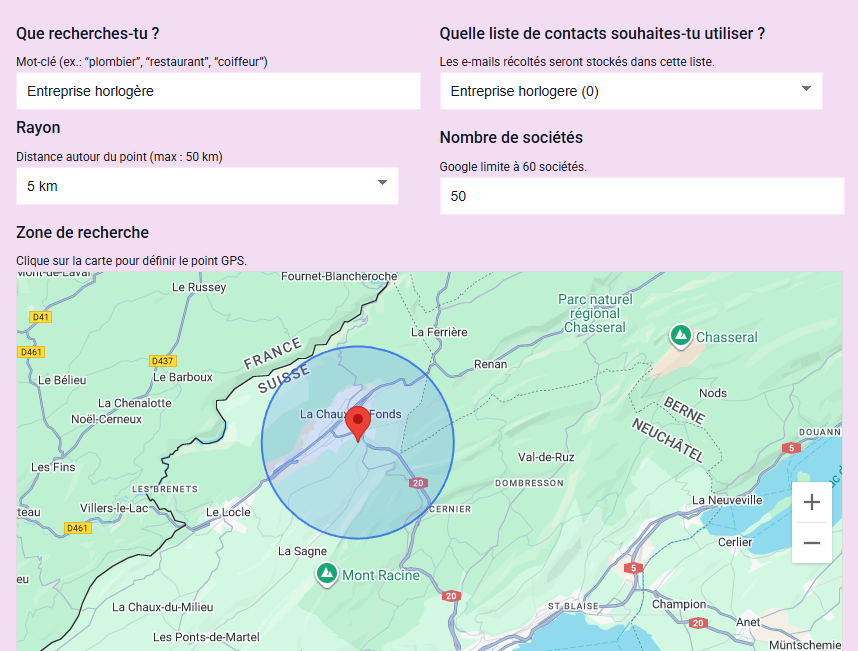Viewport: 858px width, 651px height.
Task: Open the Entreprise horlogere contact list dropdown
Action: point(631,90)
